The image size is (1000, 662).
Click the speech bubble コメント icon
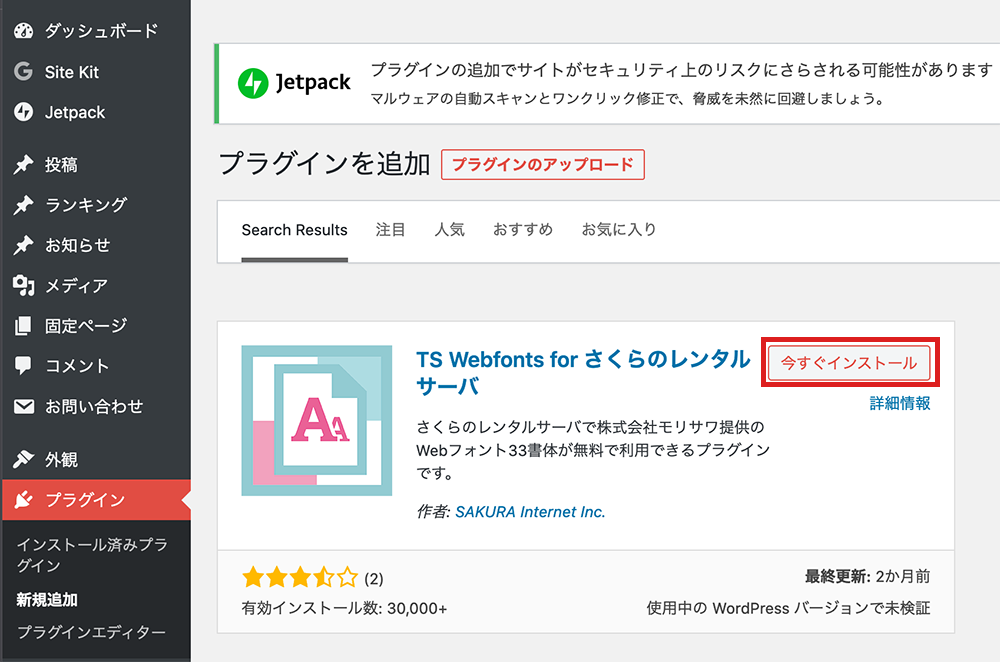point(24,365)
